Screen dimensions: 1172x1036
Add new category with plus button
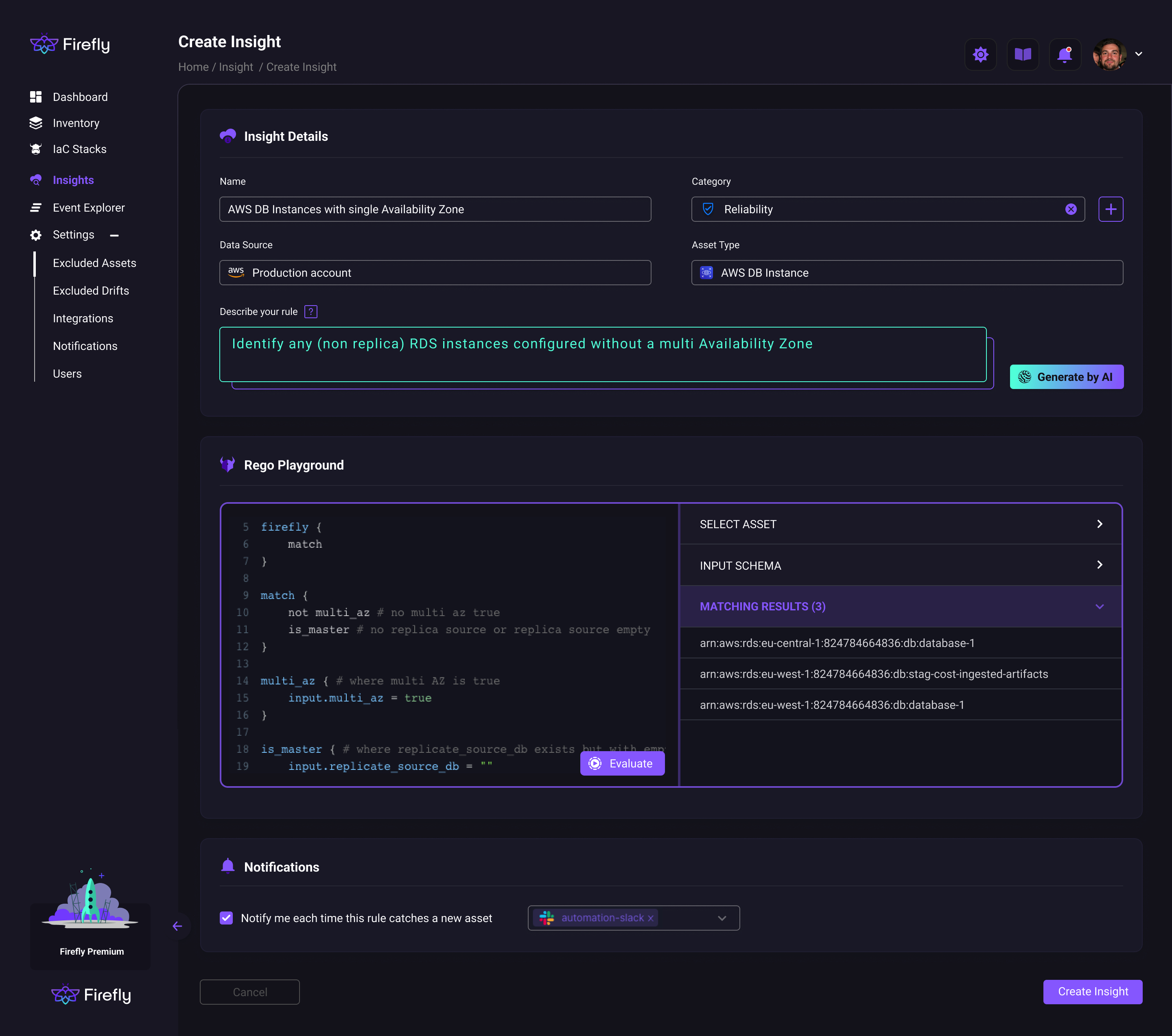(x=1110, y=209)
